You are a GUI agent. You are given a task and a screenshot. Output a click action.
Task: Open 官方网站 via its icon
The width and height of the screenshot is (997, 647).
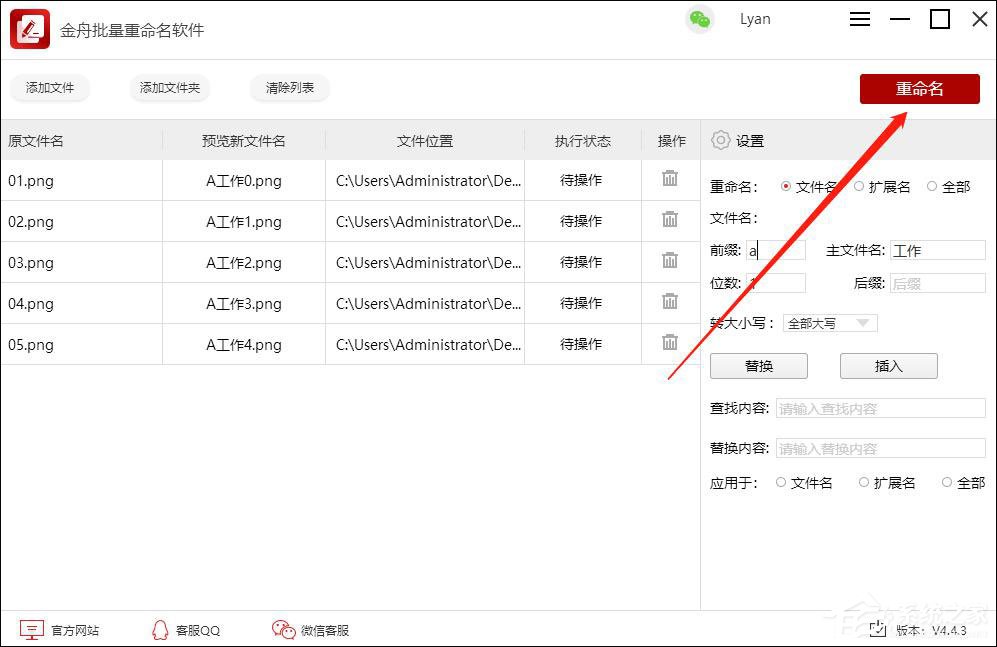coord(31,629)
